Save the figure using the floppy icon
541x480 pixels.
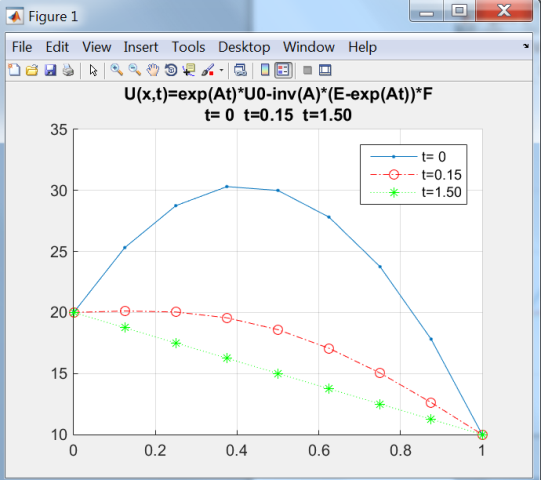click(x=50, y=70)
